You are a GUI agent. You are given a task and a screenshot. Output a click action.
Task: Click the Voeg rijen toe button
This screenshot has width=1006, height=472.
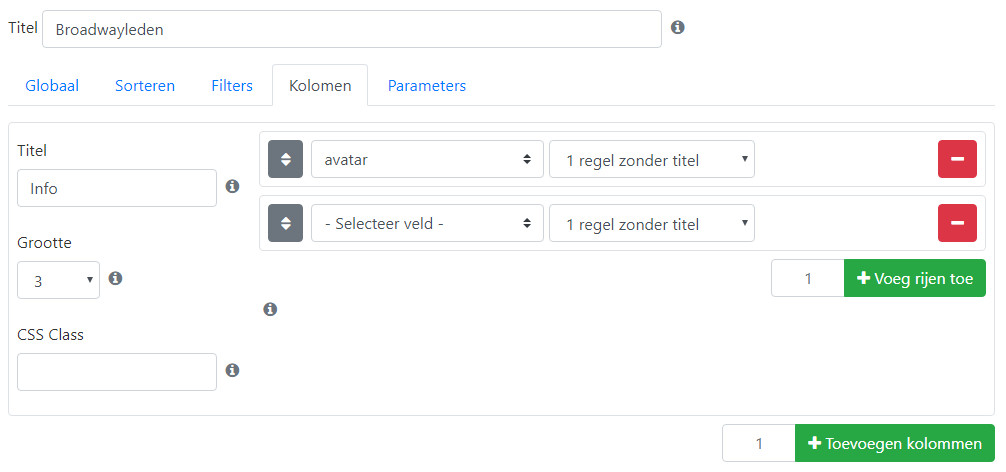pyautogui.click(x=915, y=278)
